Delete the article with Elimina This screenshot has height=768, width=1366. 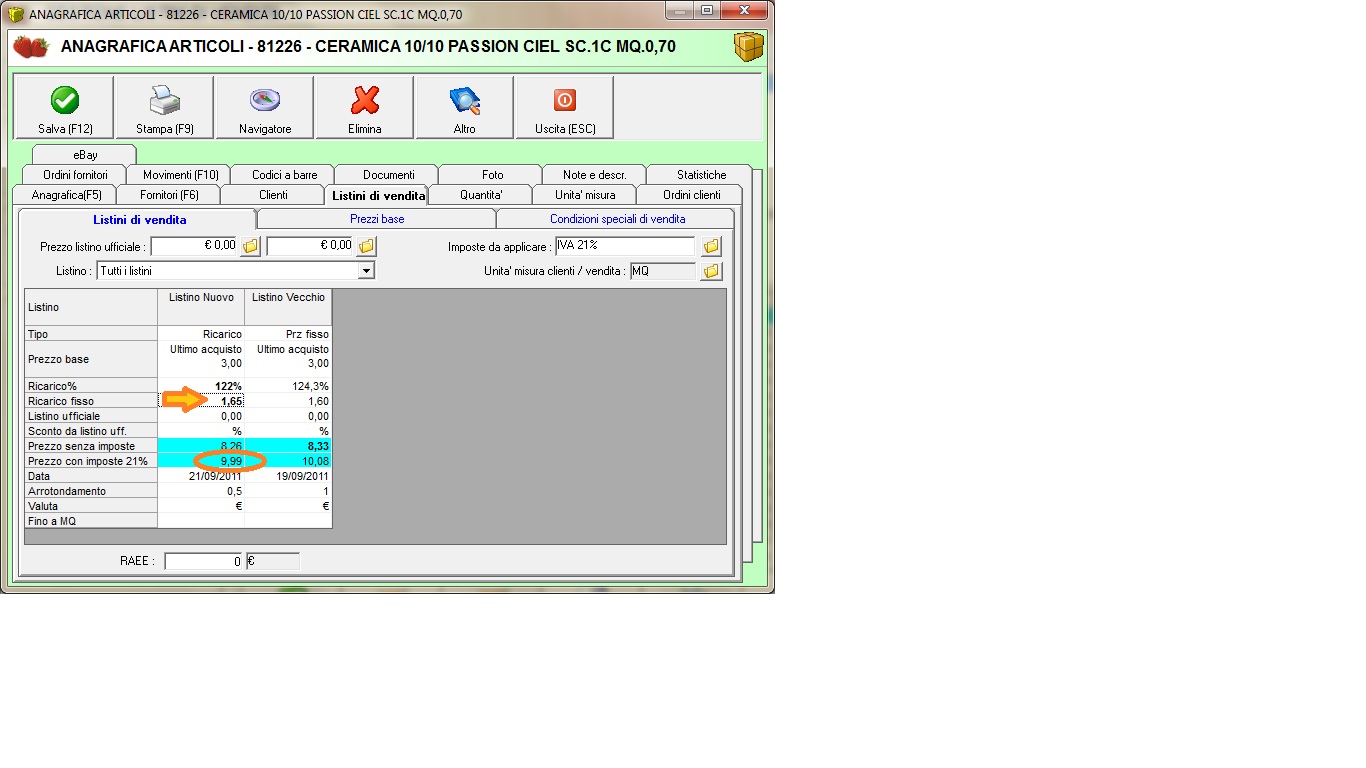pyautogui.click(x=365, y=107)
